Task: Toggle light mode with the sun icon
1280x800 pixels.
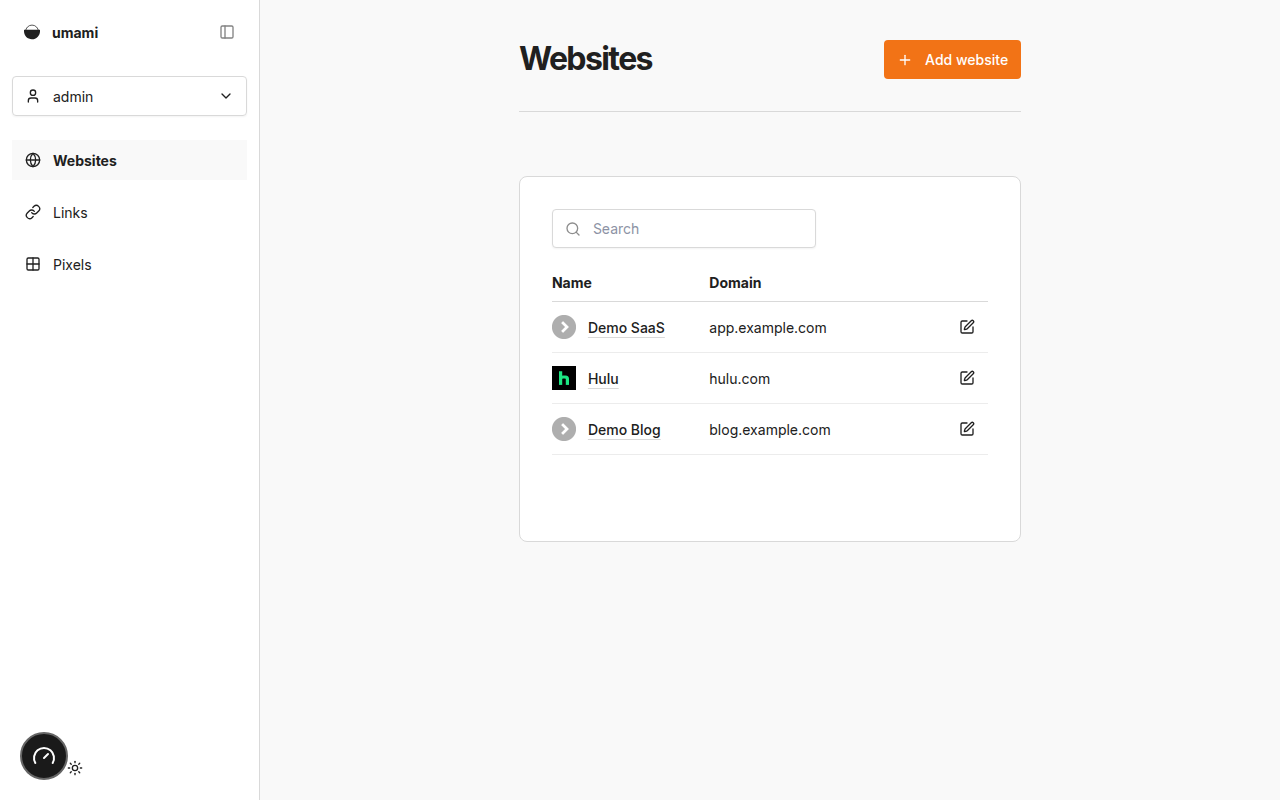Action: click(75, 768)
